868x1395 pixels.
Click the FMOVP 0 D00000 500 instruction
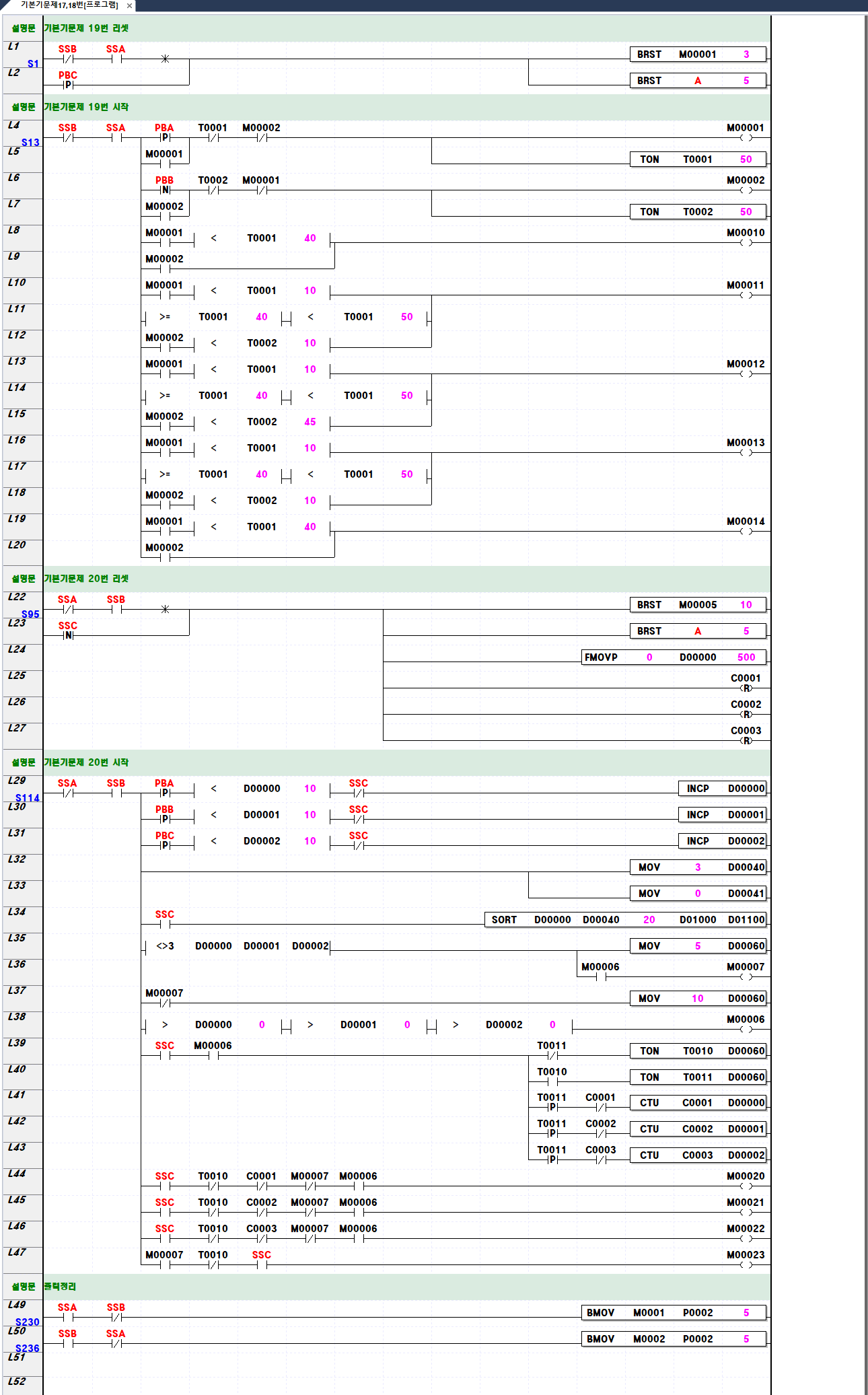pos(674,657)
